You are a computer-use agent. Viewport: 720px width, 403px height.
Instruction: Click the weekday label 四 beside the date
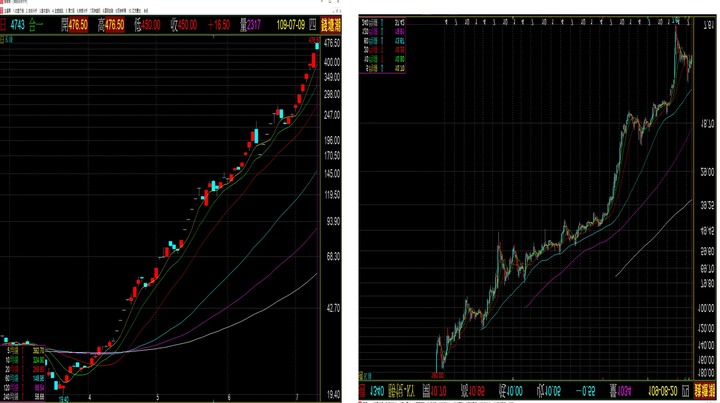[x=312, y=25]
